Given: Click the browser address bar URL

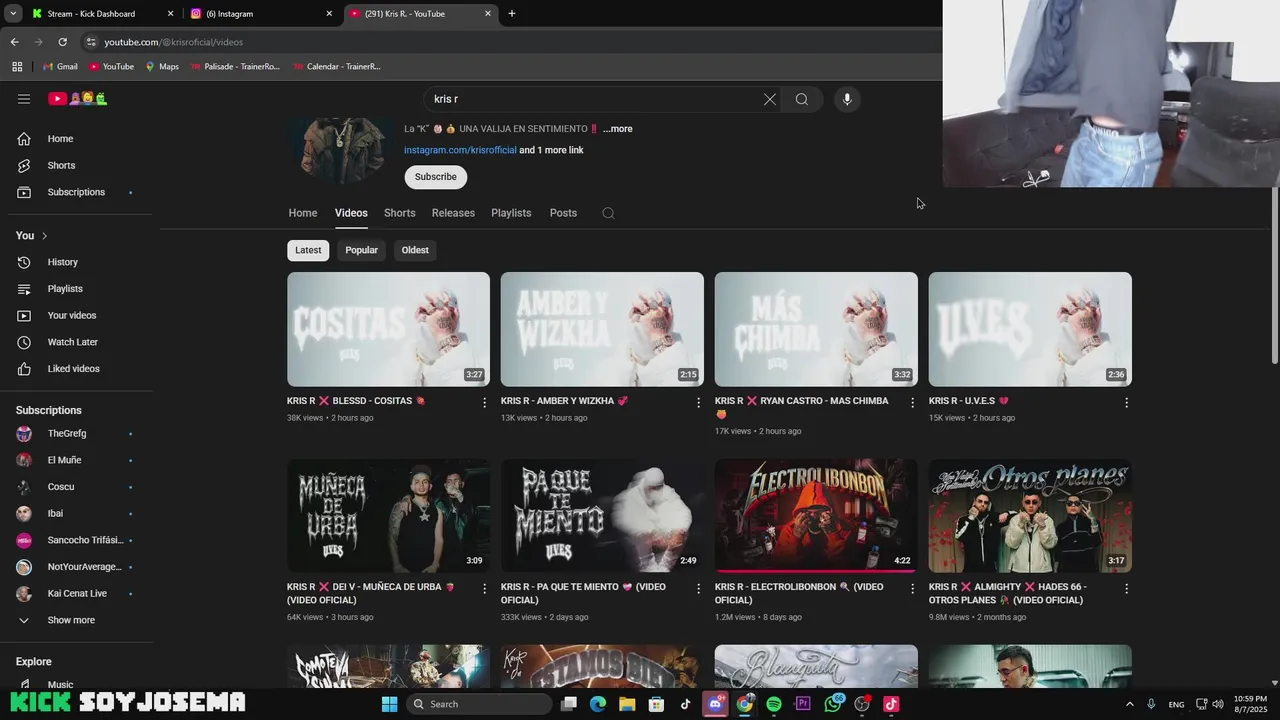Looking at the screenshot, I should 174,42.
